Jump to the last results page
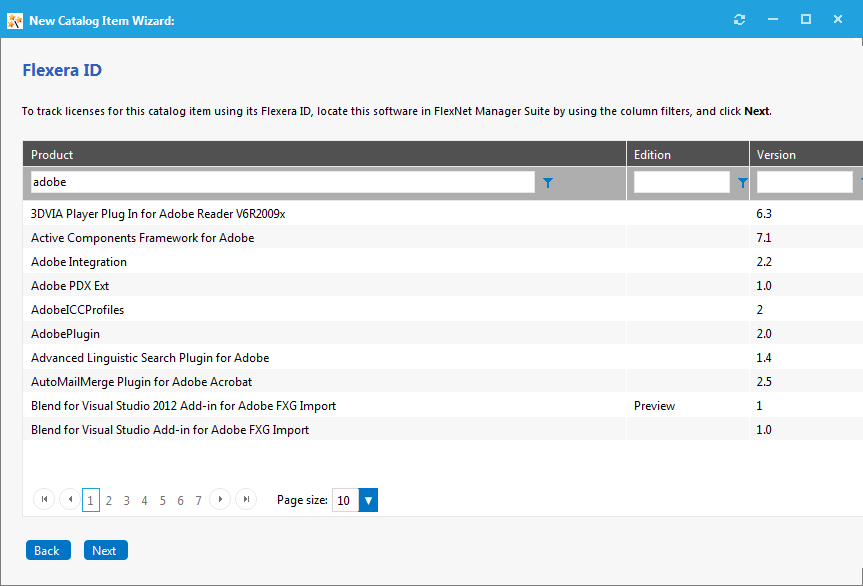Image resolution: width=863 pixels, height=586 pixels. pyautogui.click(x=245, y=499)
